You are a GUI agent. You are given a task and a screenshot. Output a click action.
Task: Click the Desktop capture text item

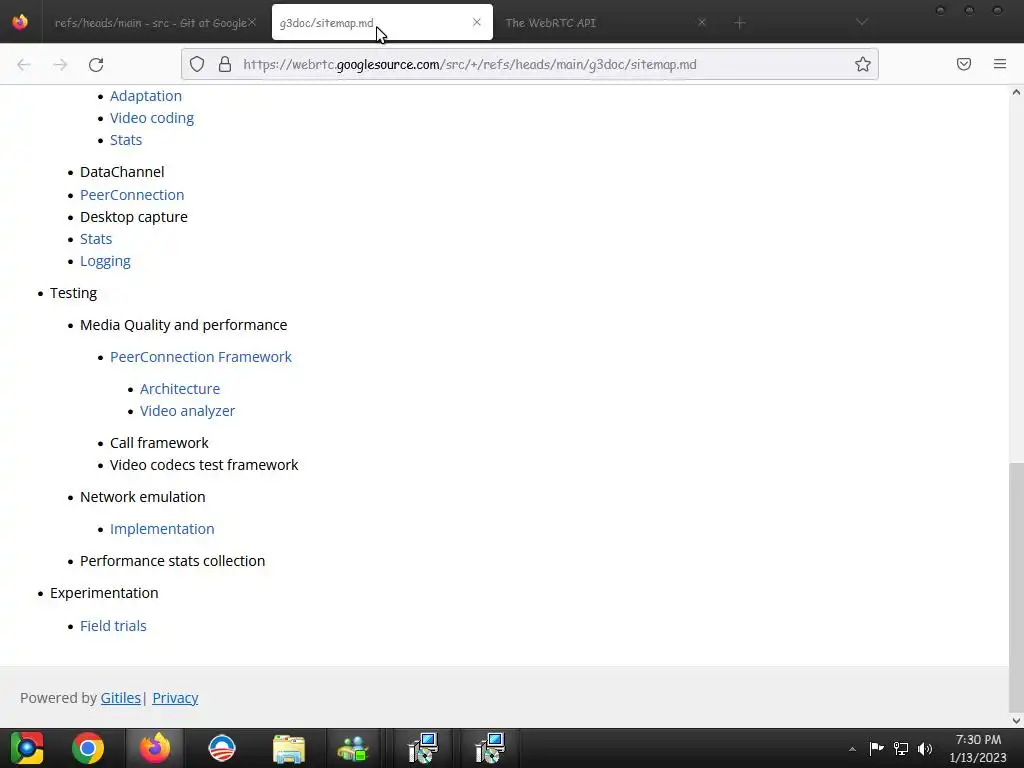[x=134, y=217]
